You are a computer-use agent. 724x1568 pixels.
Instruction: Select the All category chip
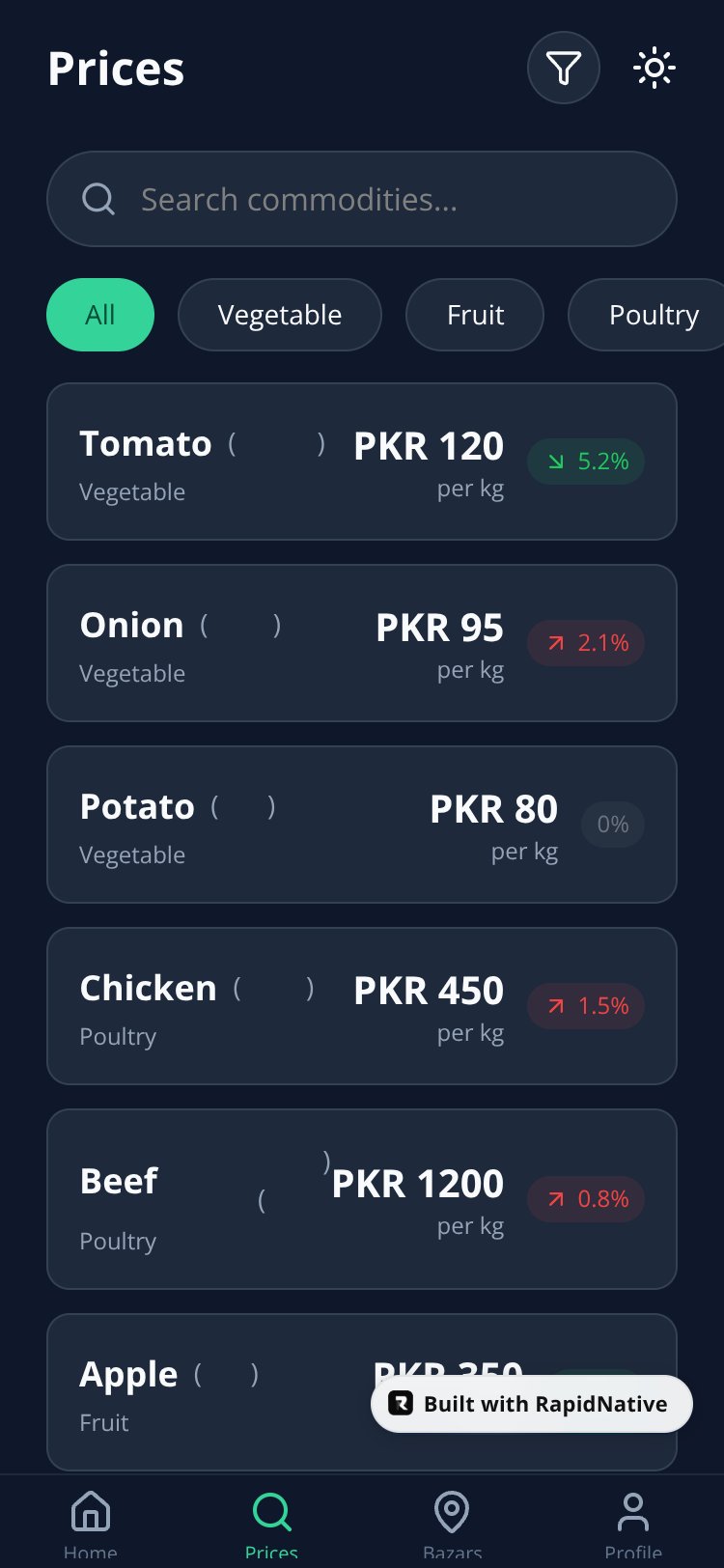[x=100, y=315]
